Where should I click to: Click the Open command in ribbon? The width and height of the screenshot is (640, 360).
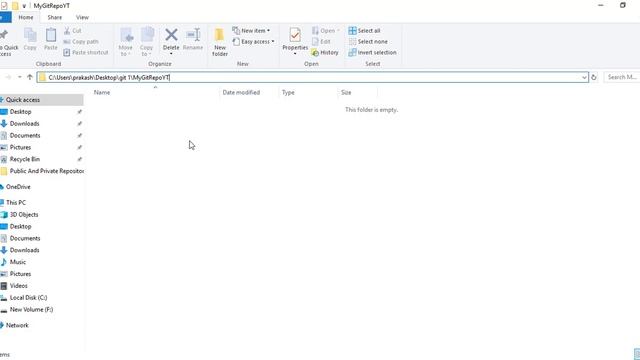point(326,31)
